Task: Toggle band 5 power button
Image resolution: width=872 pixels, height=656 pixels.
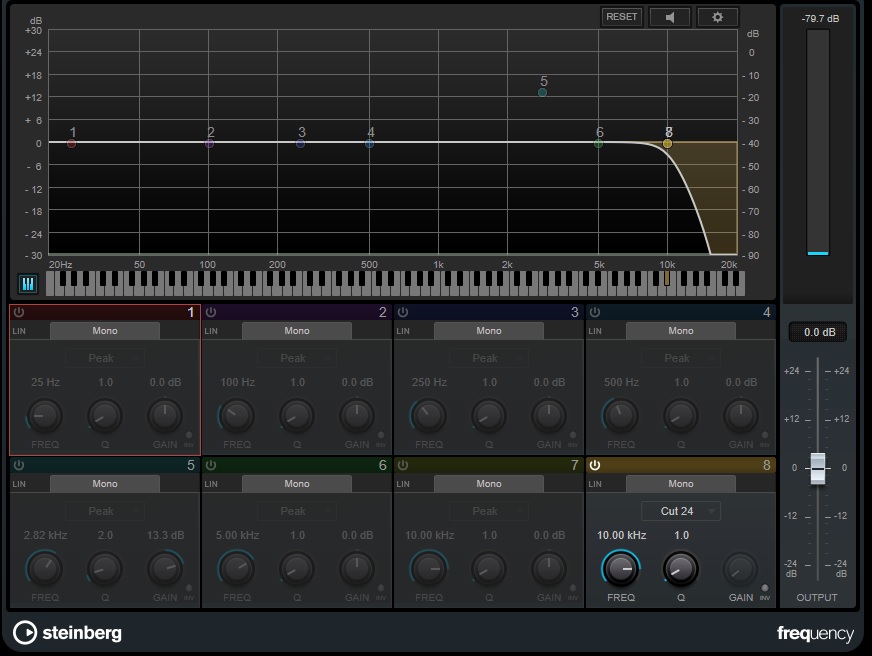Action: pyautogui.click(x=19, y=465)
